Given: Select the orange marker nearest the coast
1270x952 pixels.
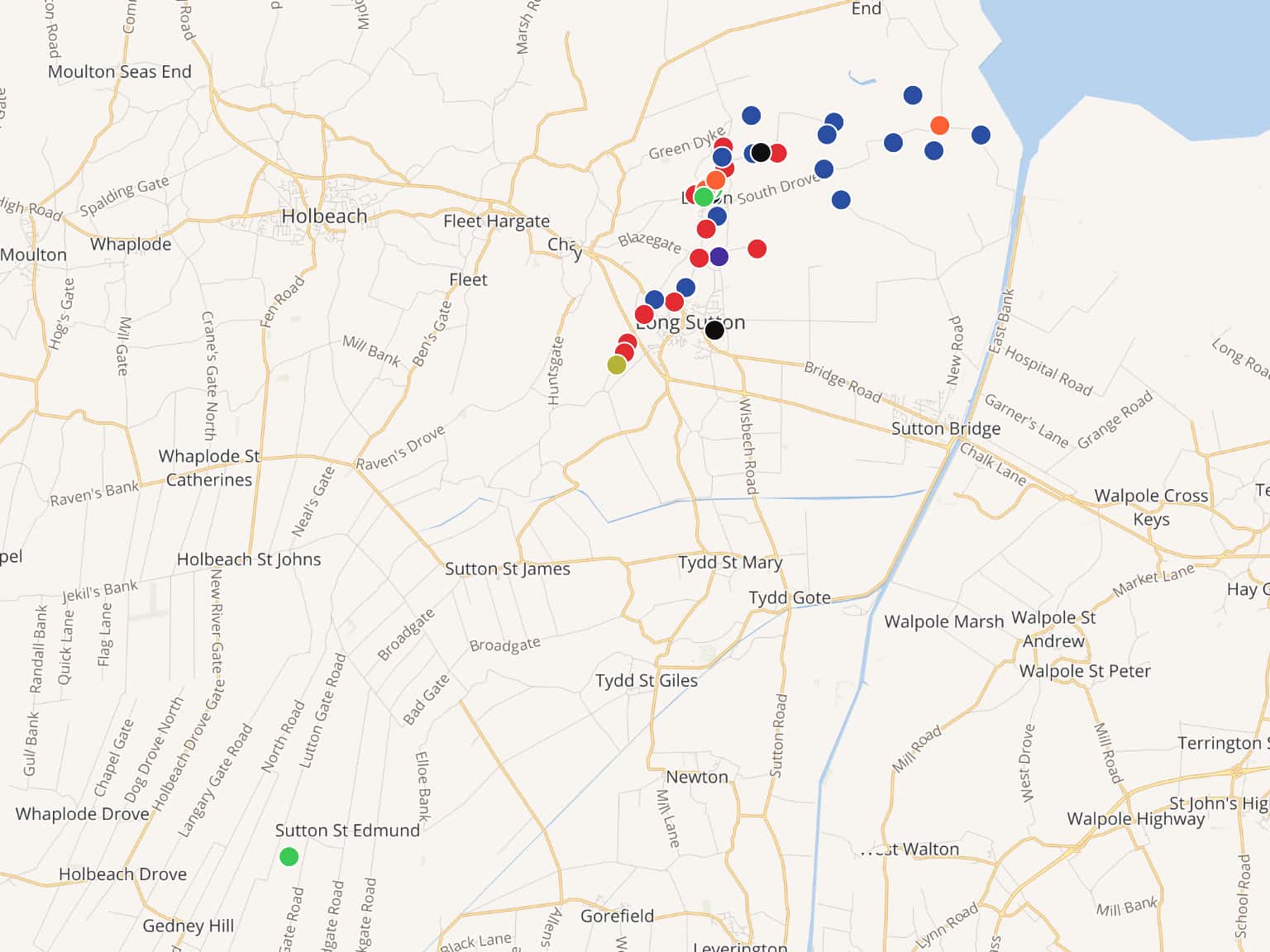Looking at the screenshot, I should (939, 126).
